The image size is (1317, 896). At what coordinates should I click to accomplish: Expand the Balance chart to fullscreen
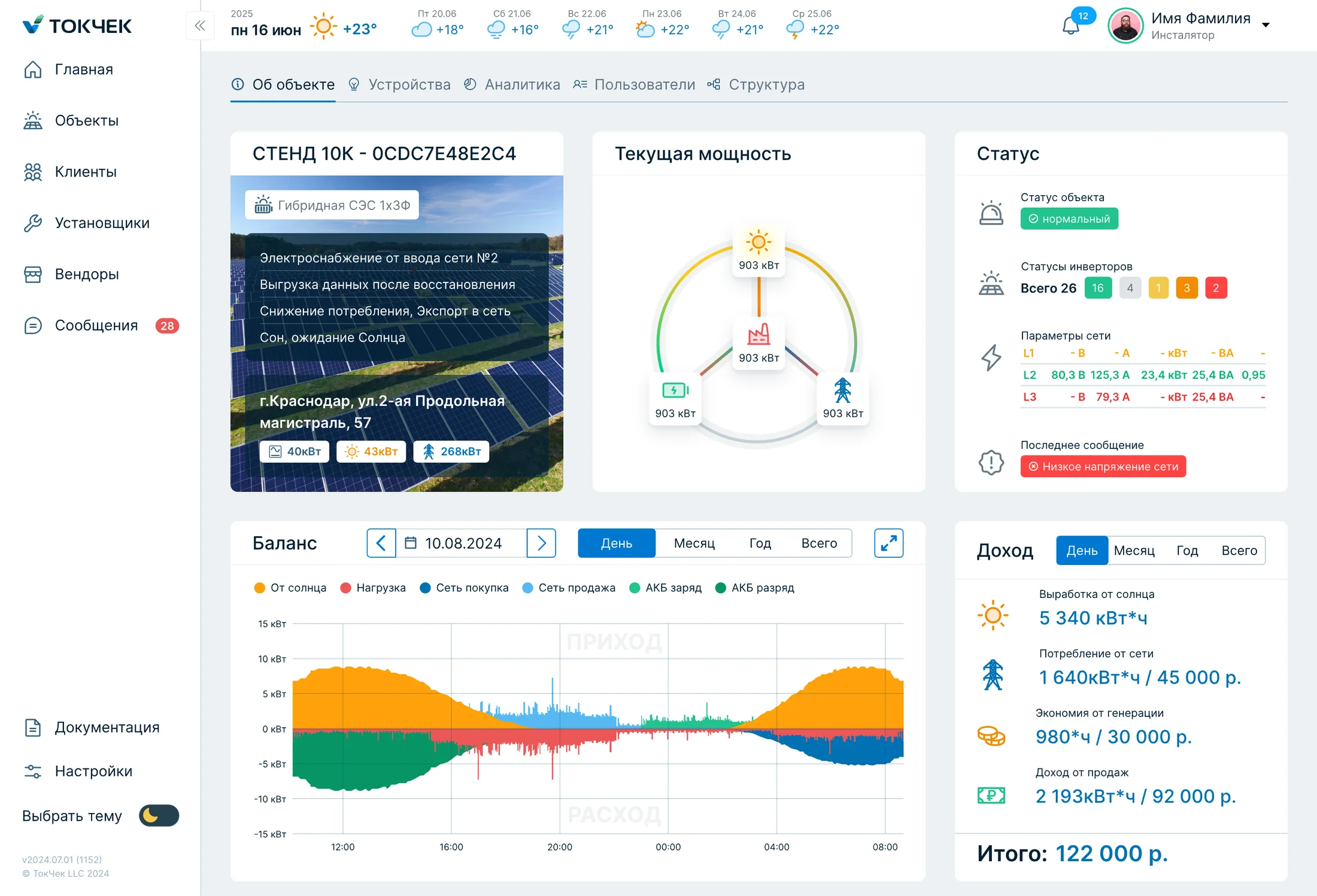[x=888, y=543]
